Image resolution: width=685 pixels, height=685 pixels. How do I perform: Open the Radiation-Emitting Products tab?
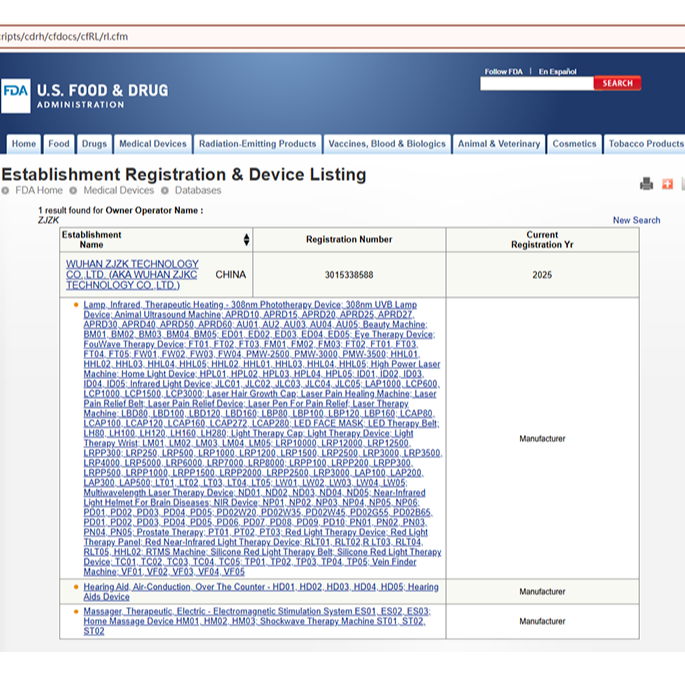(x=257, y=144)
